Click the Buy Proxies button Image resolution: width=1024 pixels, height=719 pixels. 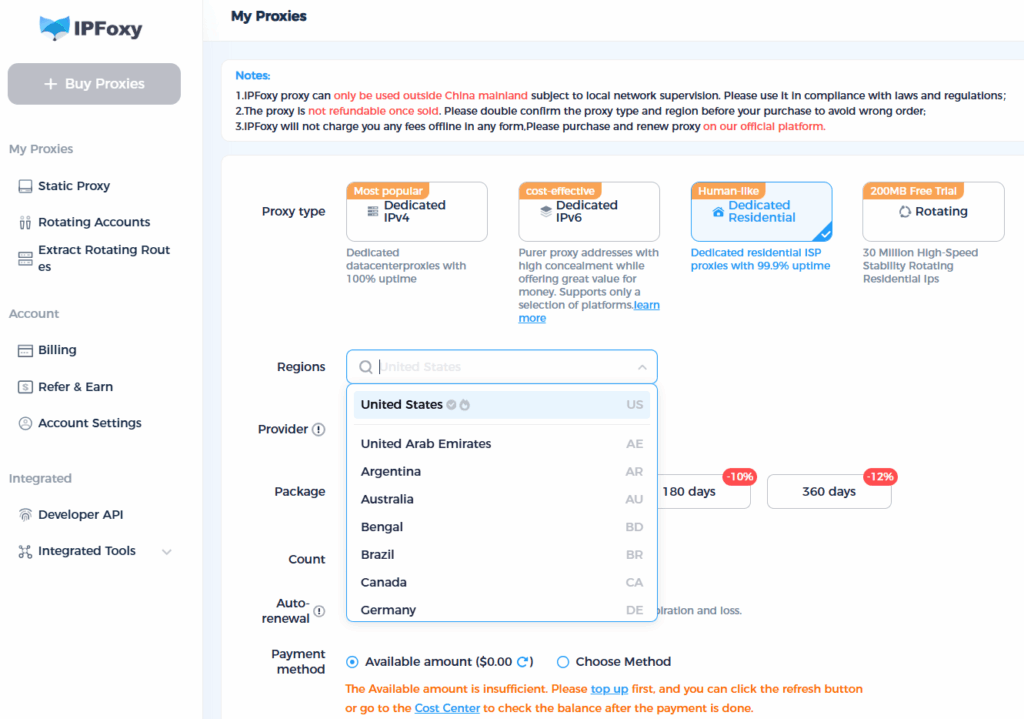94,84
